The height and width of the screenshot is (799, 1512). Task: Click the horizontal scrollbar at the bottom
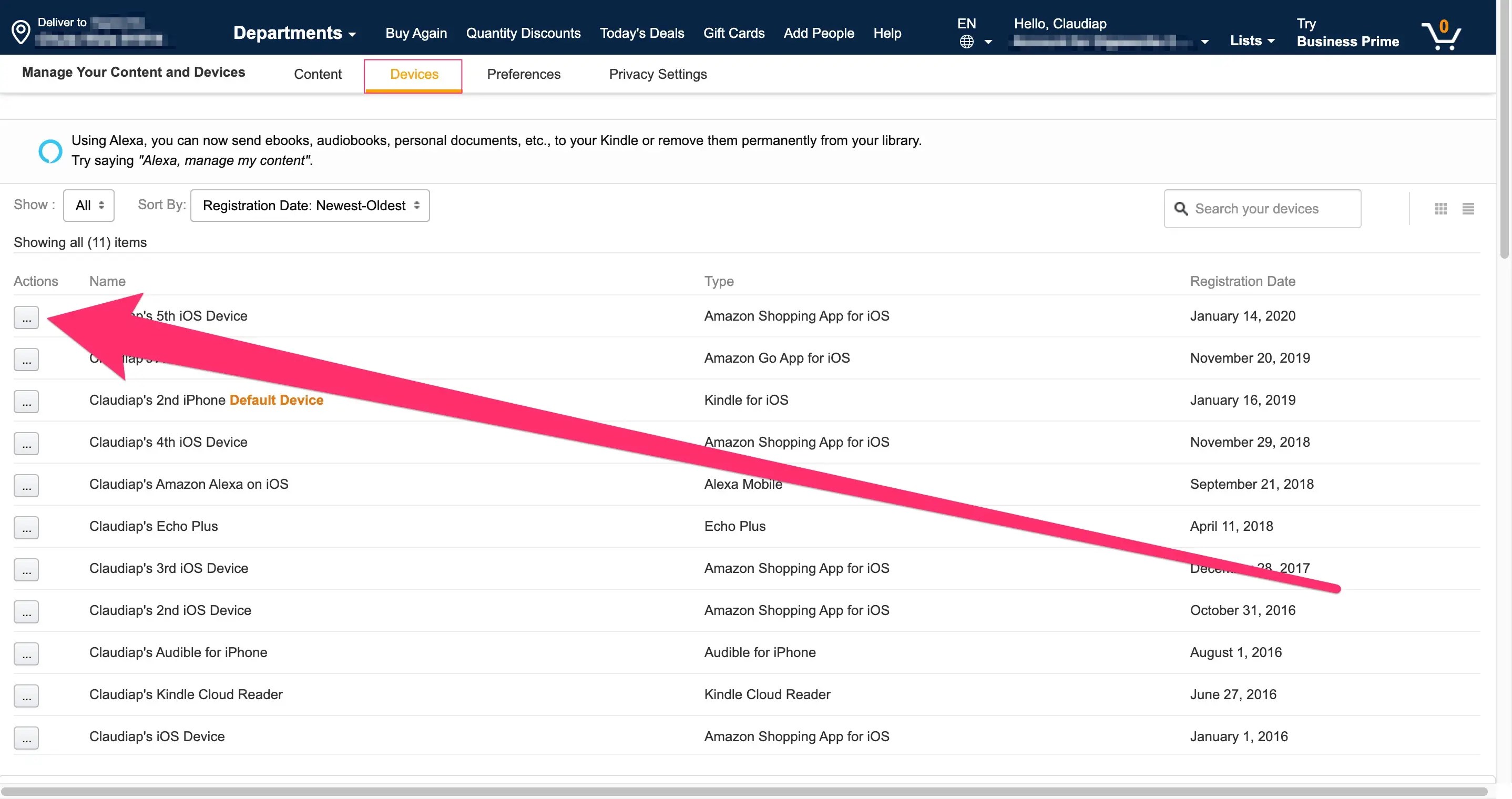click(x=744, y=791)
